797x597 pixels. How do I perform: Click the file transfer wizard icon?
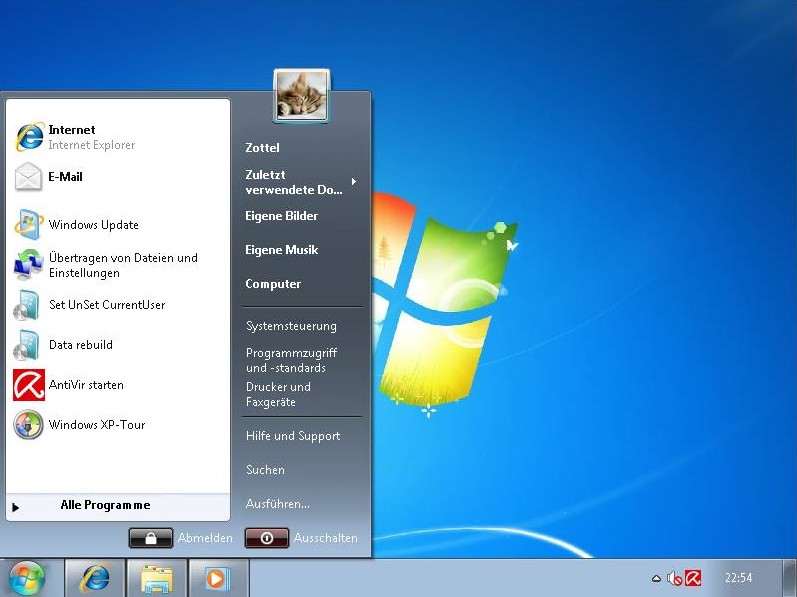(x=29, y=265)
